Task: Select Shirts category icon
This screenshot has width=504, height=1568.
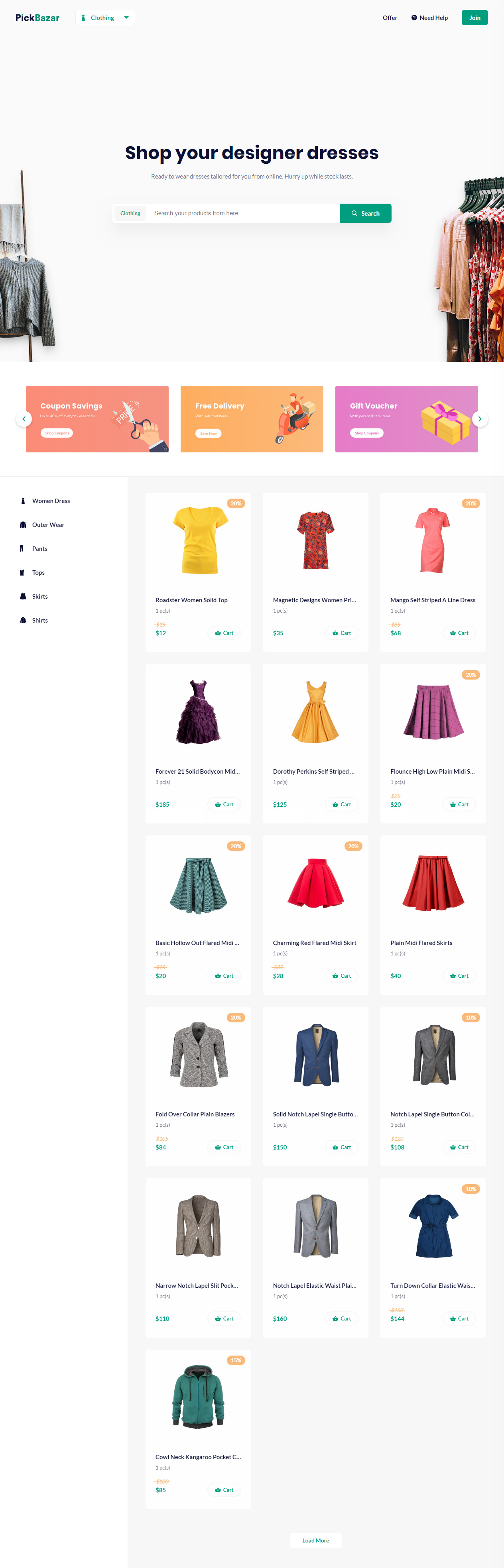Action: [23, 620]
